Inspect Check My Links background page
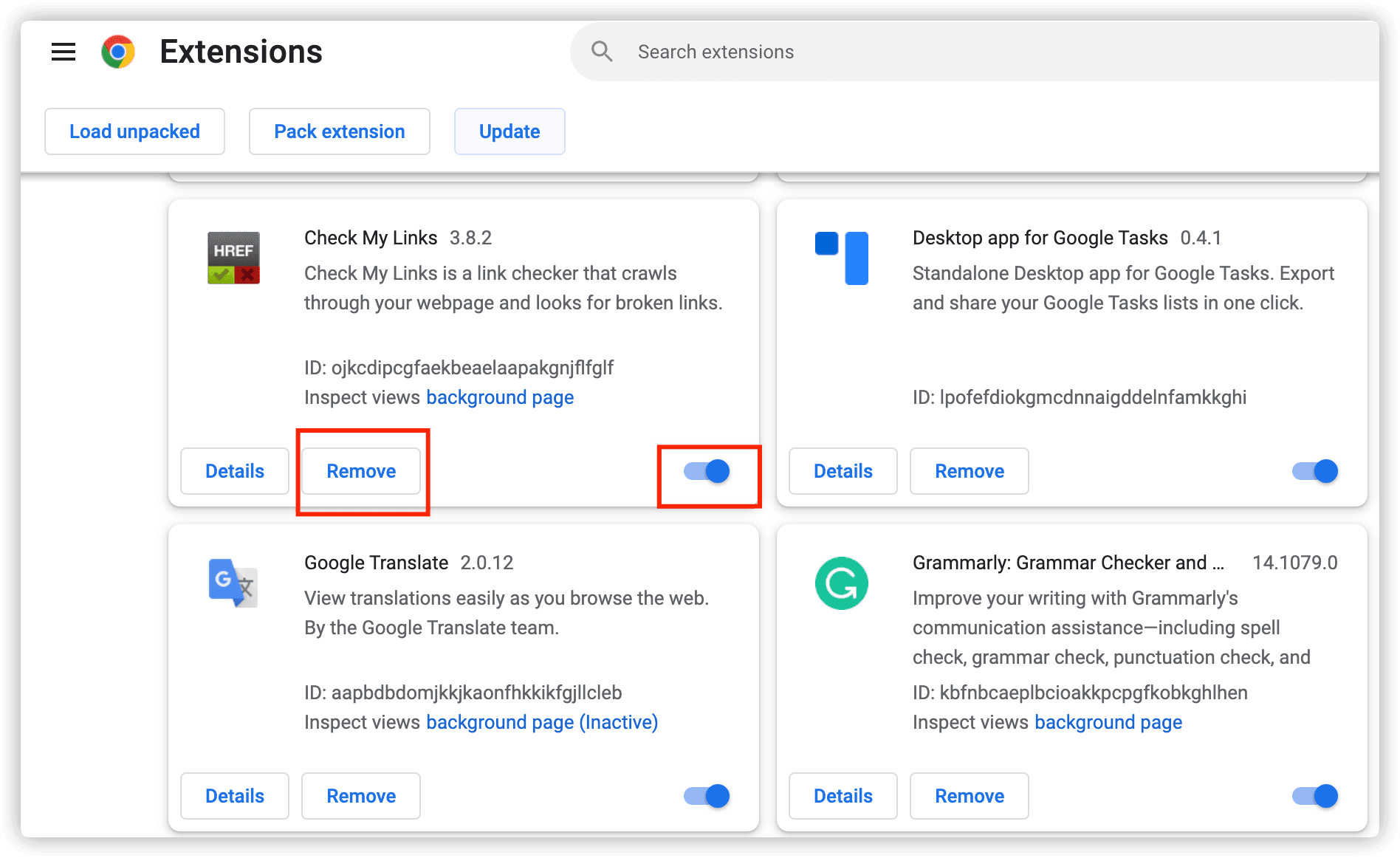Screen dimensions: 1400x858 (x=499, y=397)
